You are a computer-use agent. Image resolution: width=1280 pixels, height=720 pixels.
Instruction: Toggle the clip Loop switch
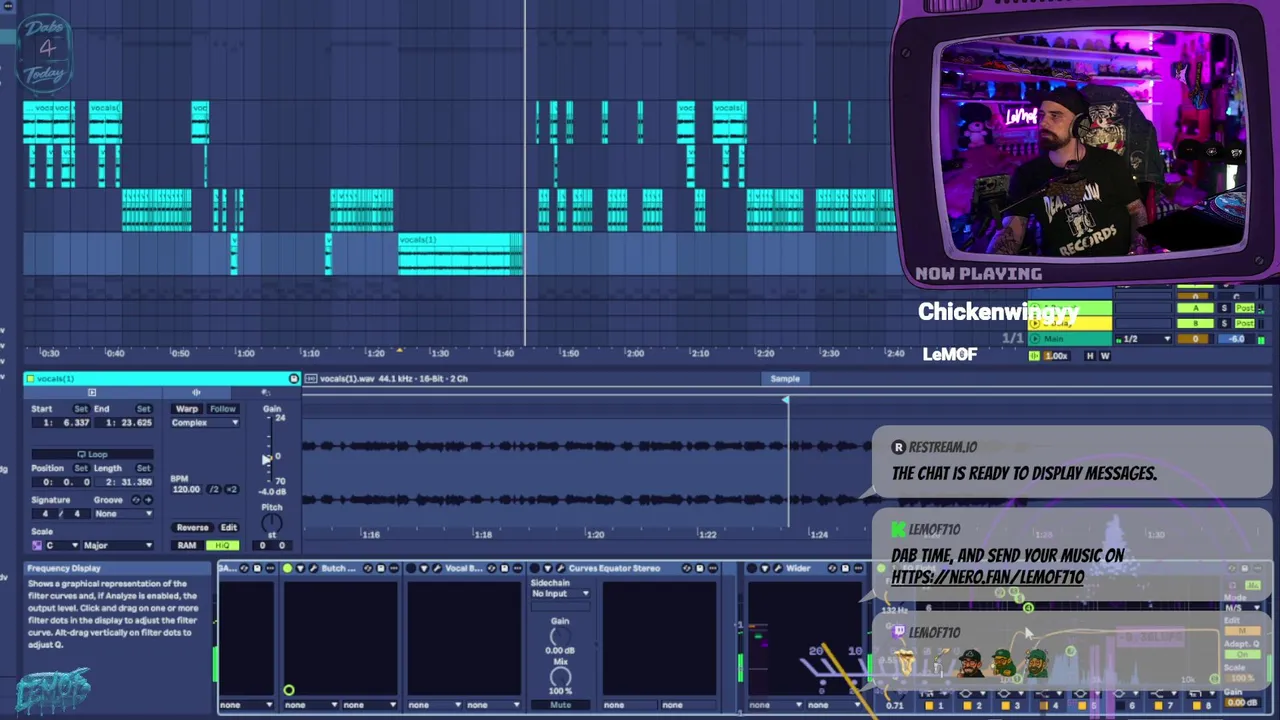(93, 454)
